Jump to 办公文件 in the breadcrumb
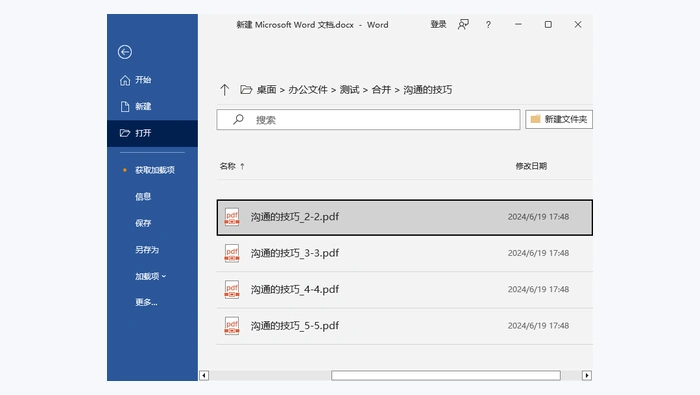Screen dimensions: 700x395 point(308,90)
